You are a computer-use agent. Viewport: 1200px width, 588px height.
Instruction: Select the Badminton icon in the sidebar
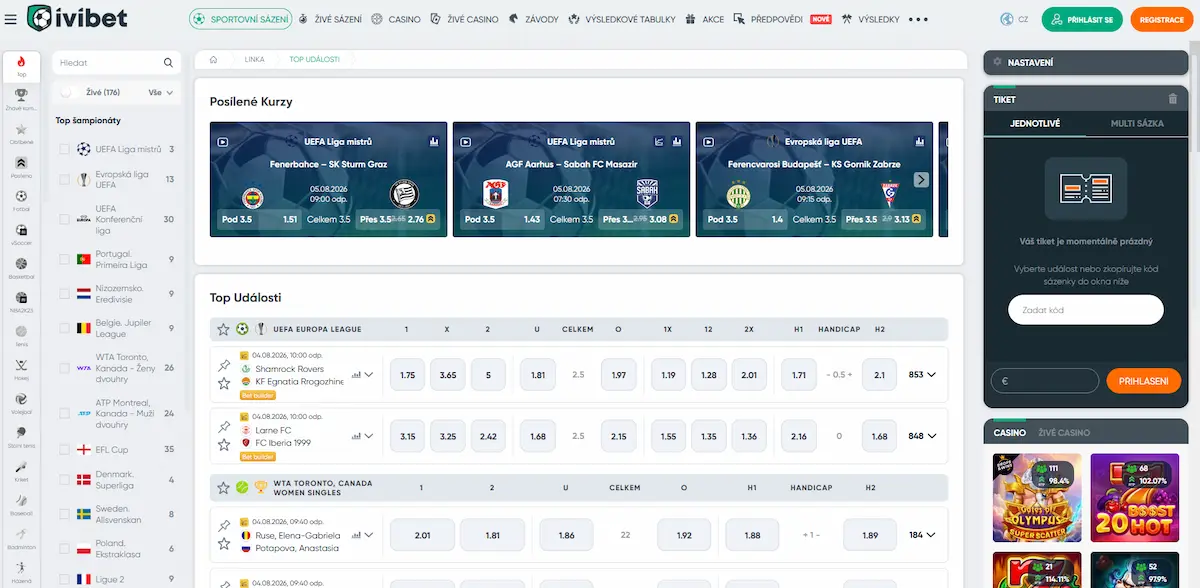[21, 539]
